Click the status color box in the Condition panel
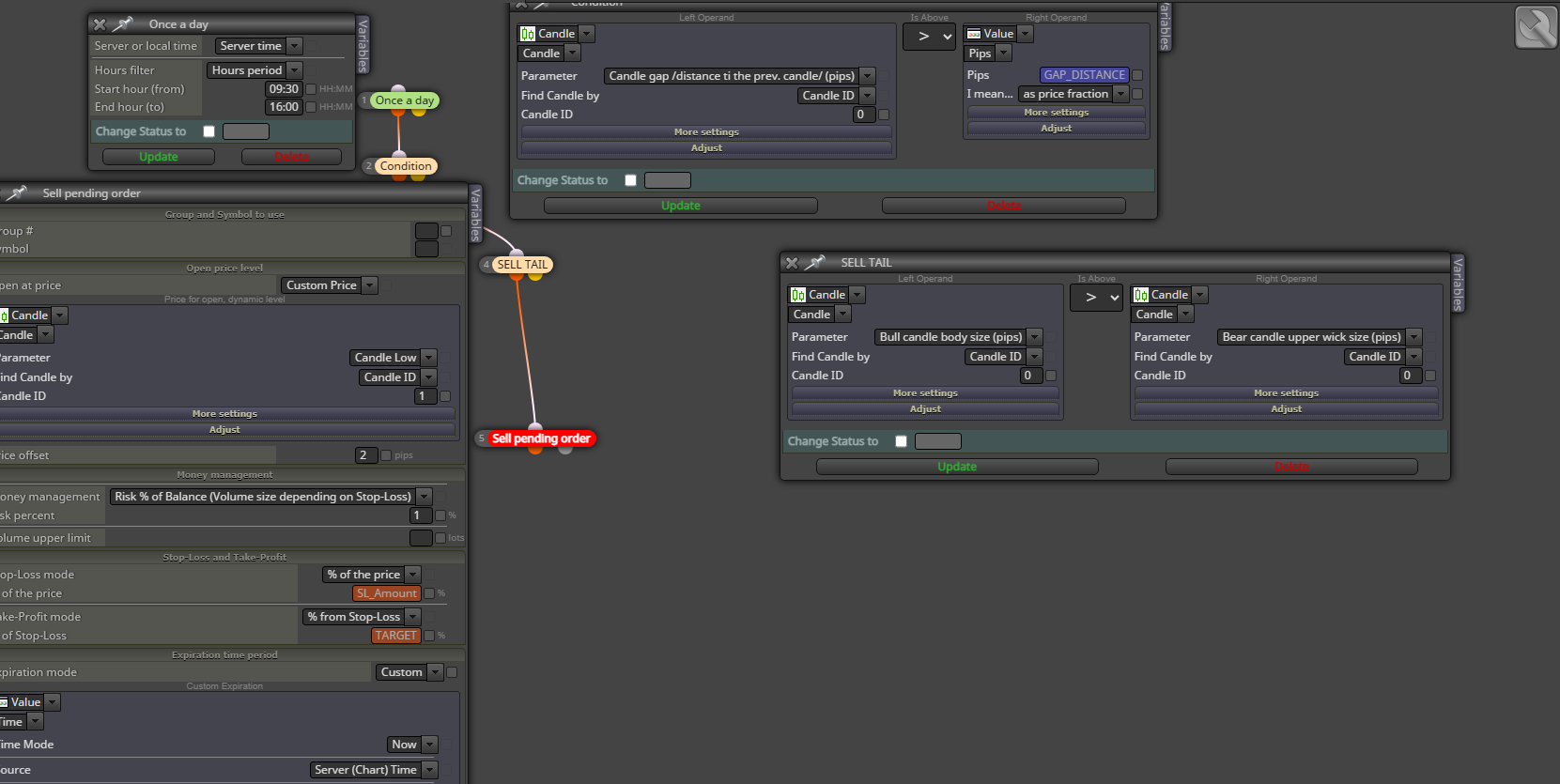1560x784 pixels. pyautogui.click(x=668, y=180)
